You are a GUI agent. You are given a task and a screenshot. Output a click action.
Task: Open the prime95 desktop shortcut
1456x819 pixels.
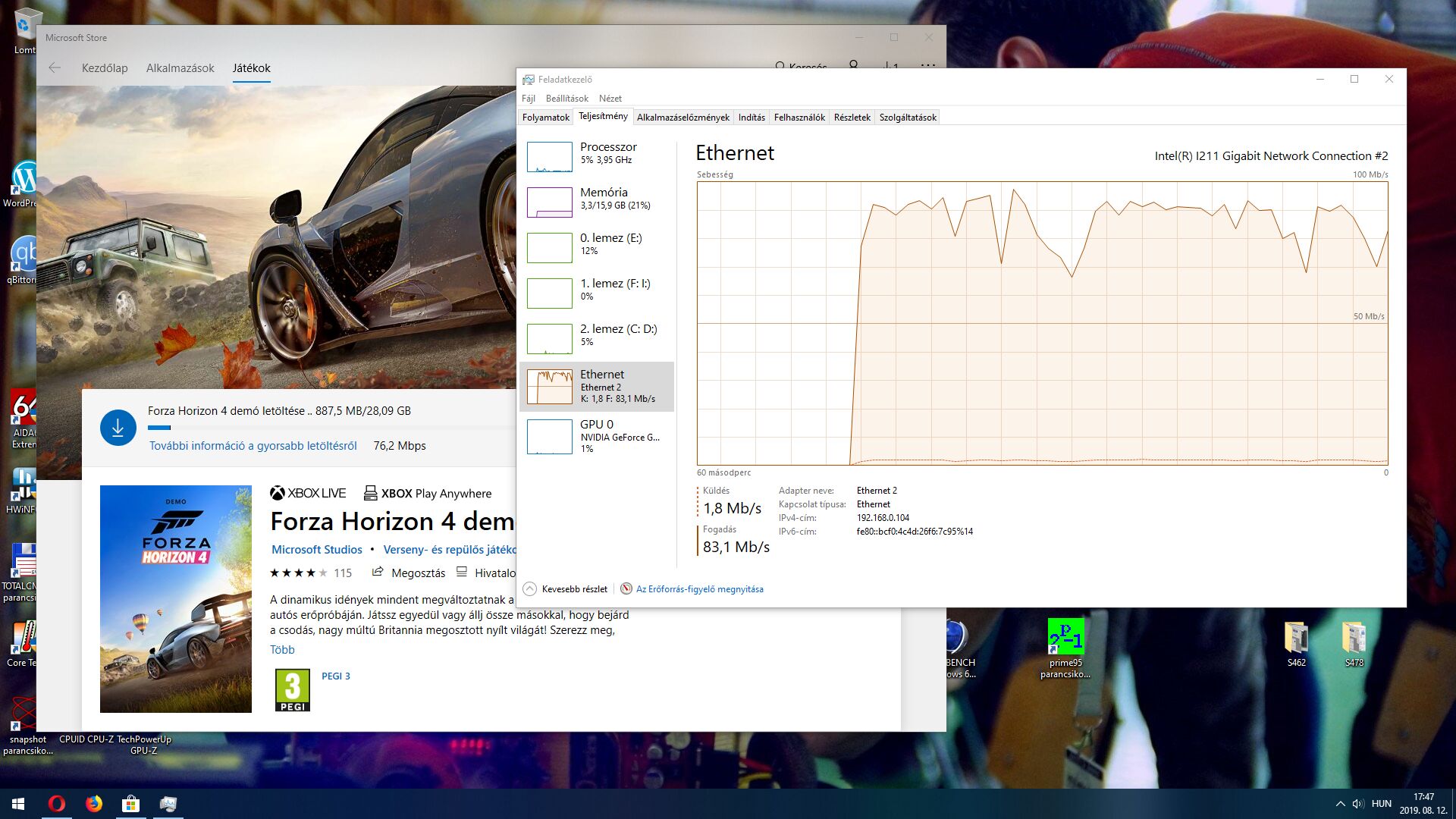[x=1065, y=649]
